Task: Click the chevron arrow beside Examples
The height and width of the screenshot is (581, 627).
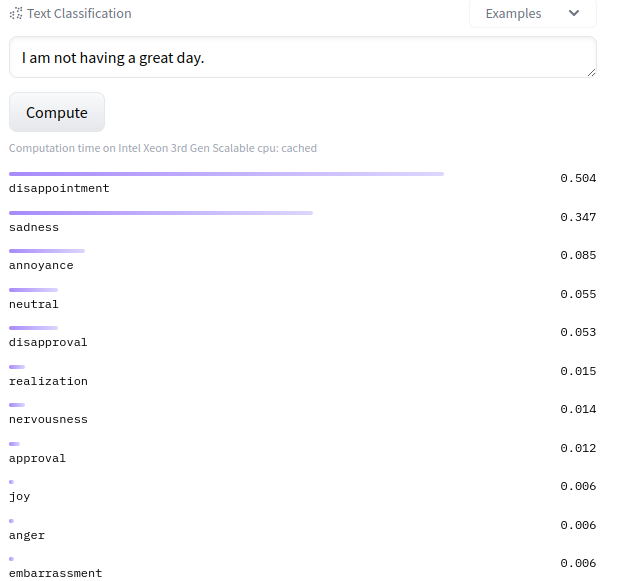Action: [x=573, y=14]
